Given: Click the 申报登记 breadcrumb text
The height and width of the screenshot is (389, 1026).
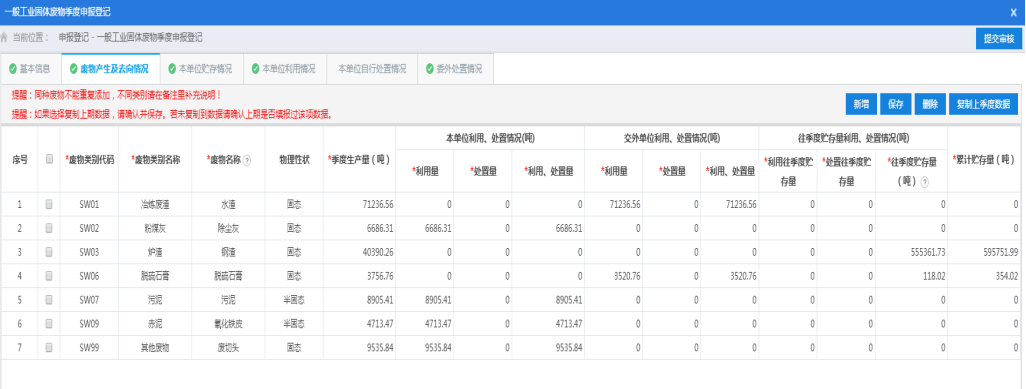Looking at the screenshot, I should [x=73, y=38].
